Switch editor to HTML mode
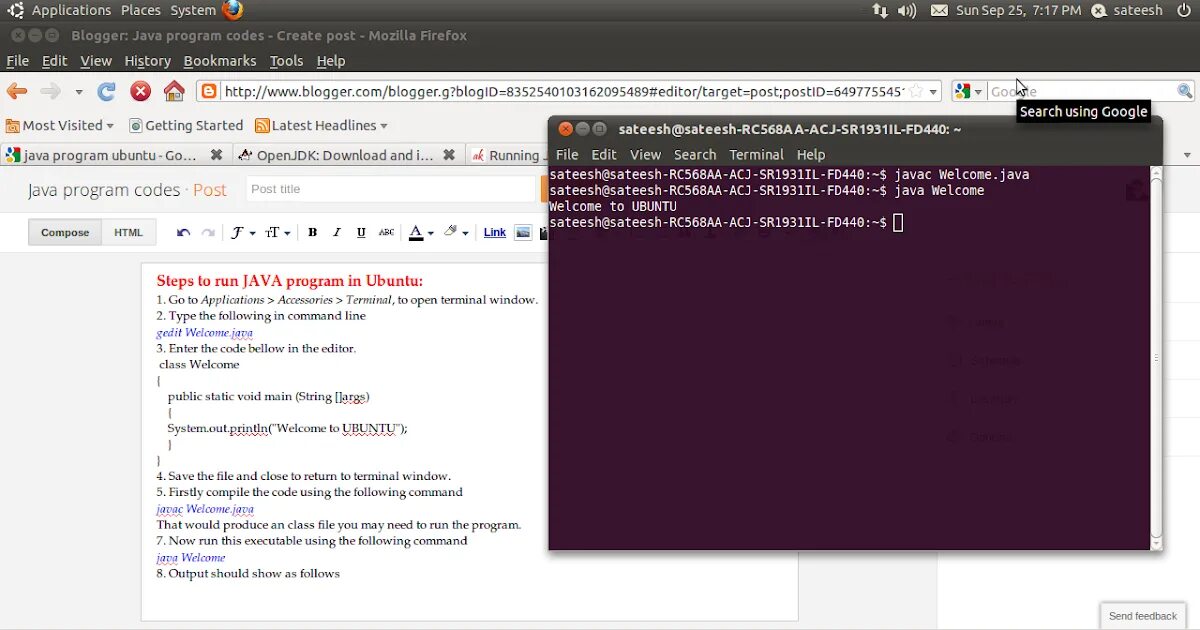Image resolution: width=1200 pixels, height=630 pixels. (128, 232)
